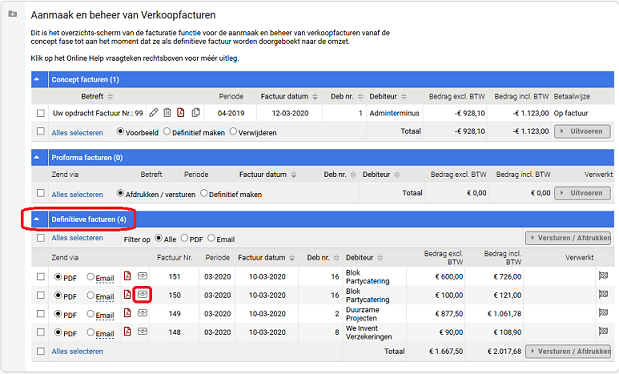Click email envelope icon for invoice 150
This screenshot has width=619, height=374.
click(143, 294)
